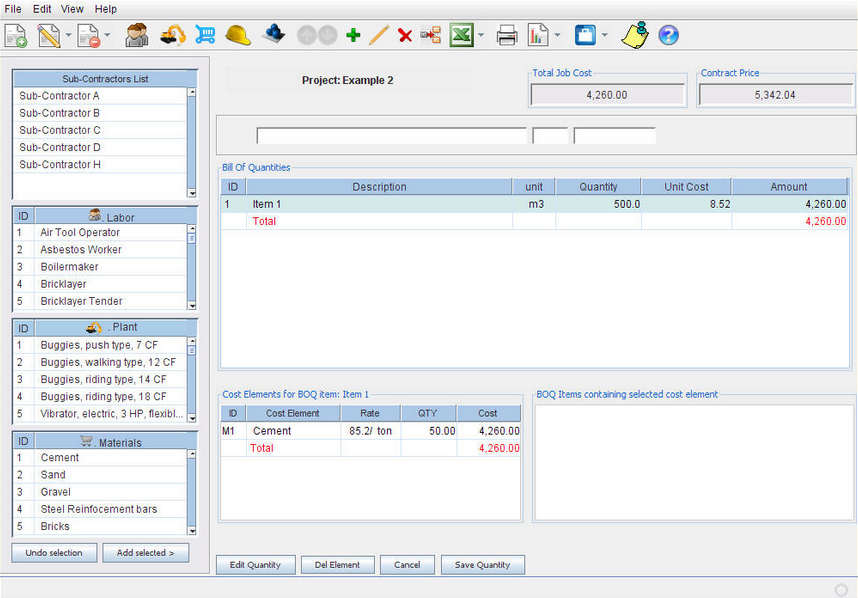The width and height of the screenshot is (858, 598).
Task: Click the move down arrow icon
Action: pos(327,36)
